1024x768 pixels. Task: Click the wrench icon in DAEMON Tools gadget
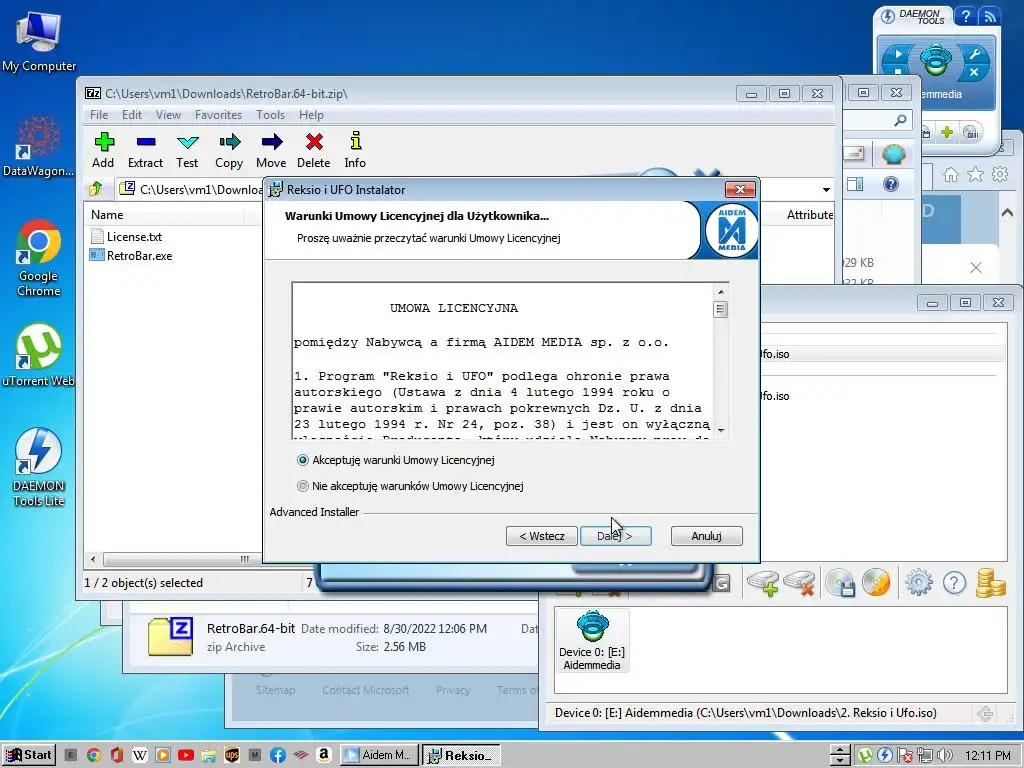[974, 55]
